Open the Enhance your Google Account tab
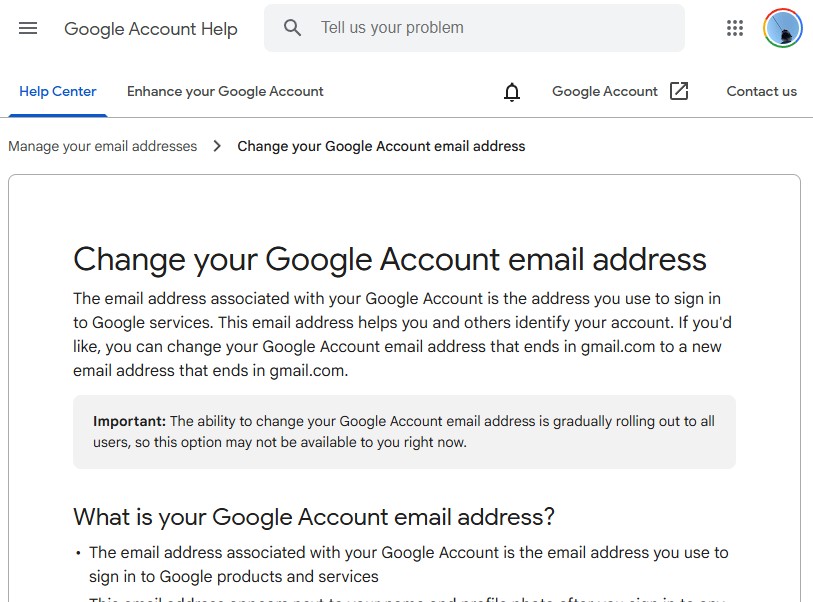 pos(225,91)
